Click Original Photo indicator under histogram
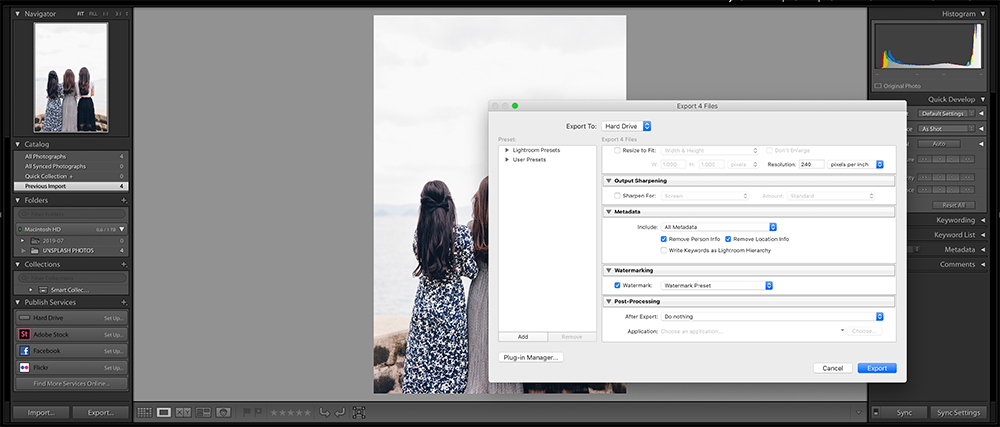1000x427 pixels. click(x=897, y=86)
